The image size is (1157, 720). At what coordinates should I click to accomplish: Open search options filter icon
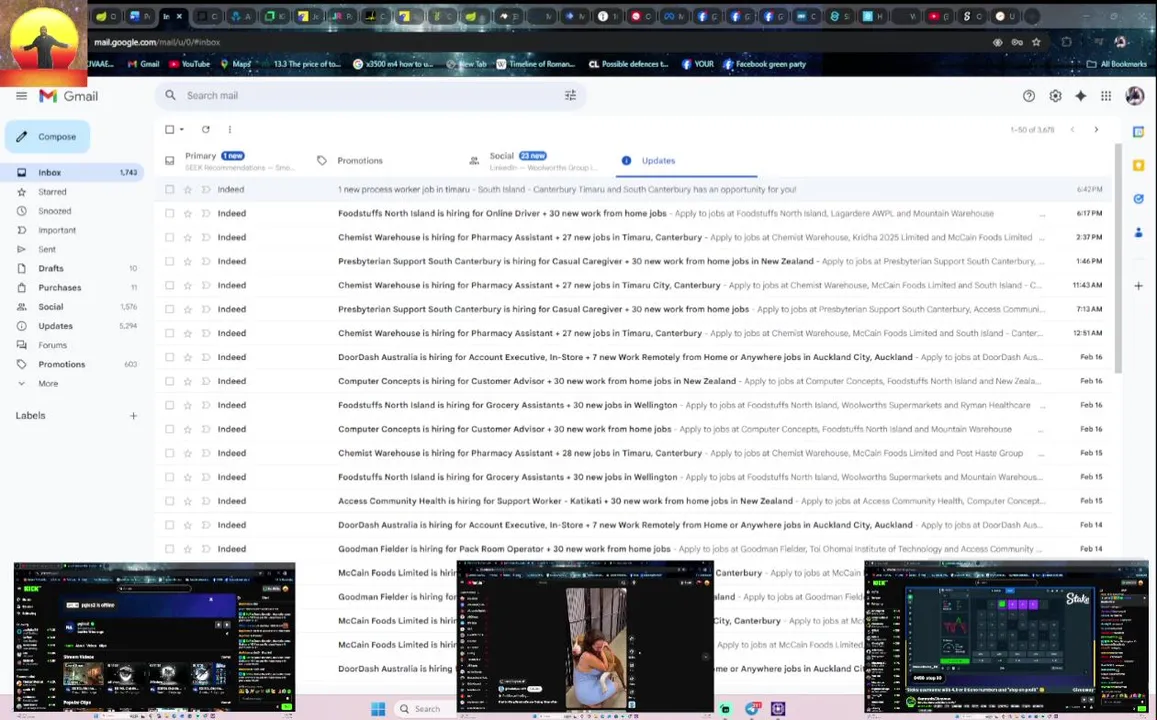(570, 95)
